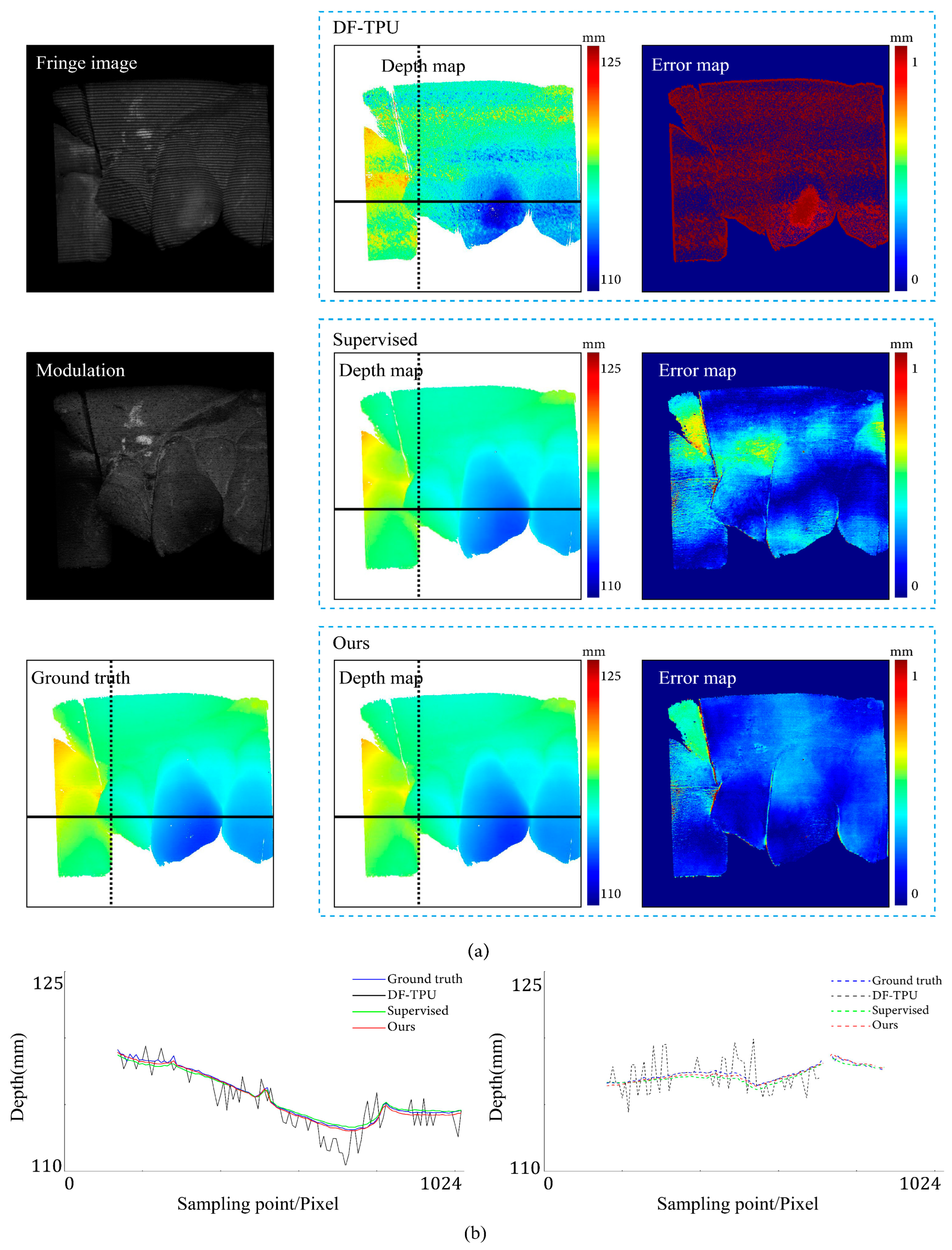This screenshot has height=1250, width=952.
Task: Click the Ground truth depth map
Action: pos(150,783)
